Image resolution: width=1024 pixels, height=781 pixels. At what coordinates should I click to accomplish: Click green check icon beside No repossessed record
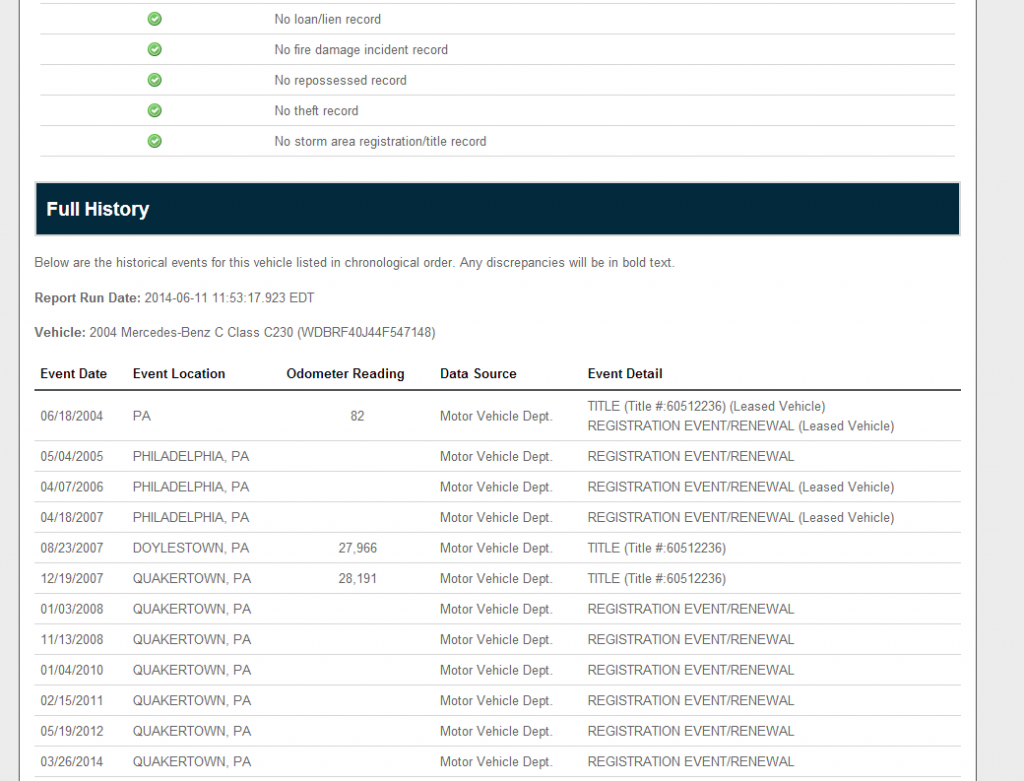click(155, 80)
